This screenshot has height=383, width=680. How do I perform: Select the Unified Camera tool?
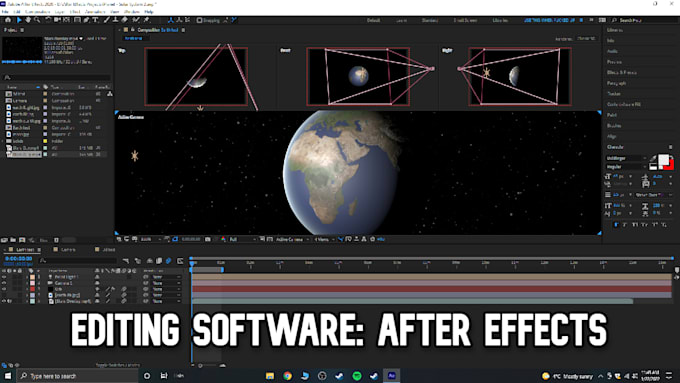tap(57, 20)
